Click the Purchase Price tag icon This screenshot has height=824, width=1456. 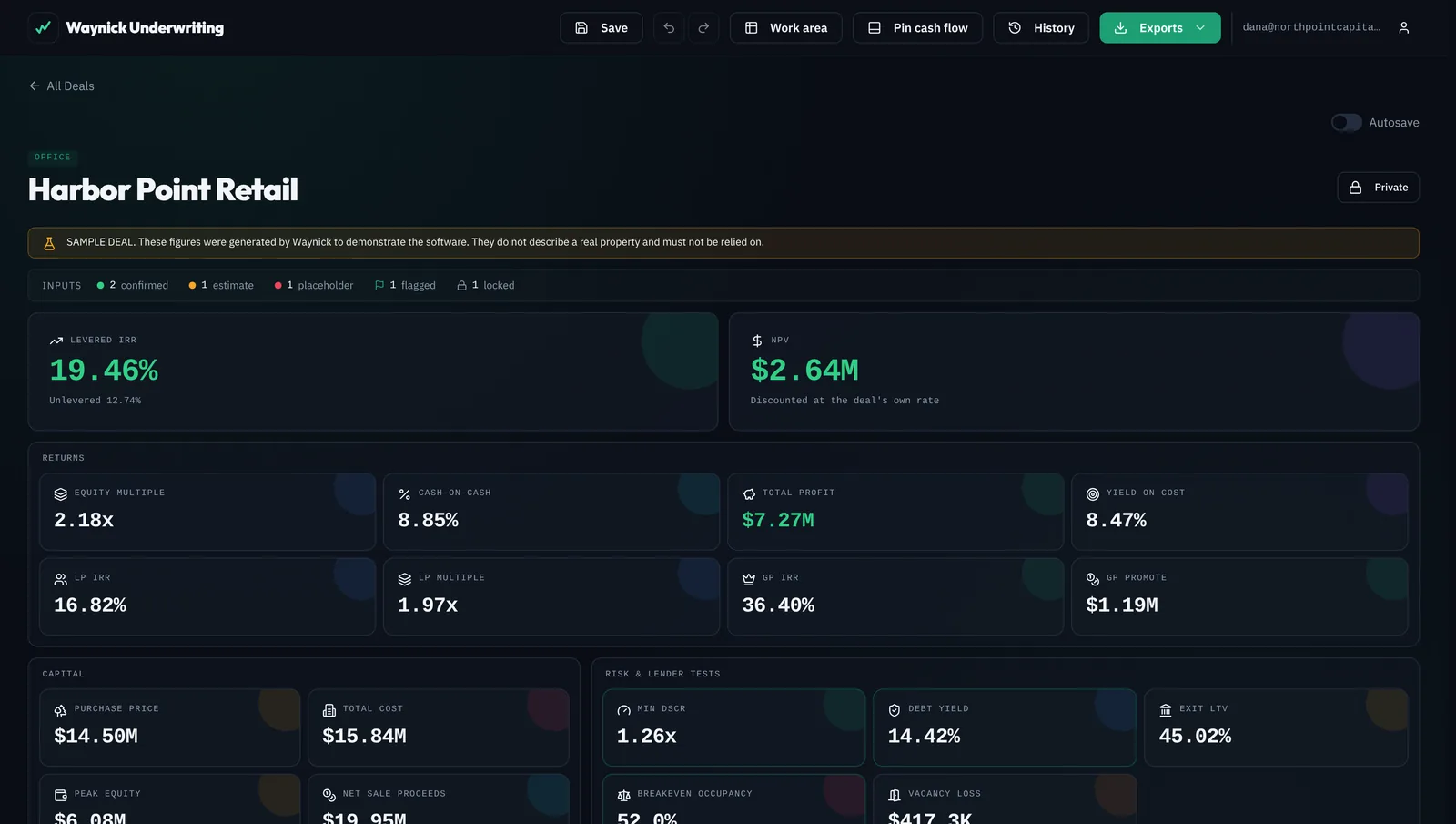pos(61,710)
